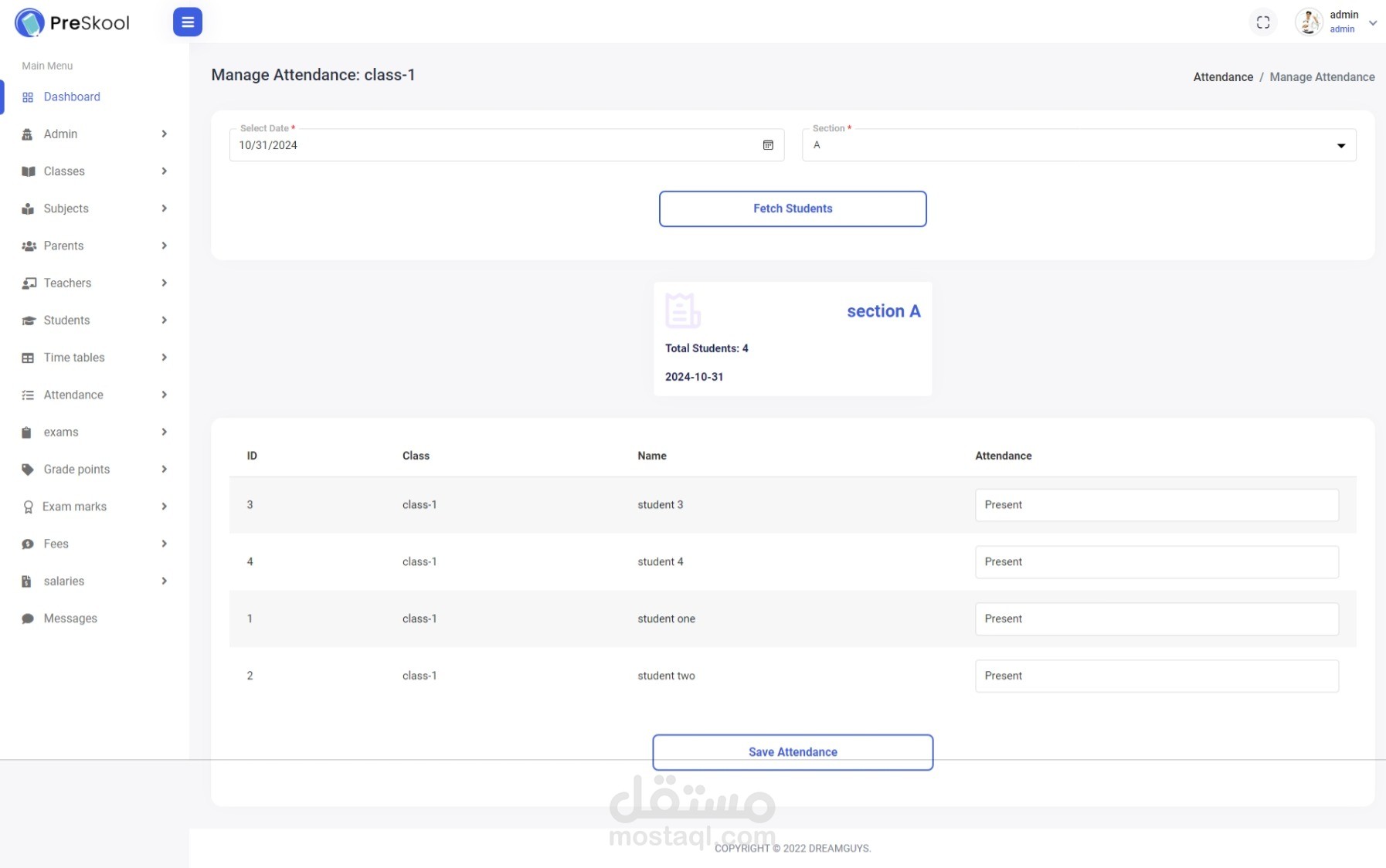Click the attendance field for student two
The height and width of the screenshot is (868, 1386).
[1156, 676]
